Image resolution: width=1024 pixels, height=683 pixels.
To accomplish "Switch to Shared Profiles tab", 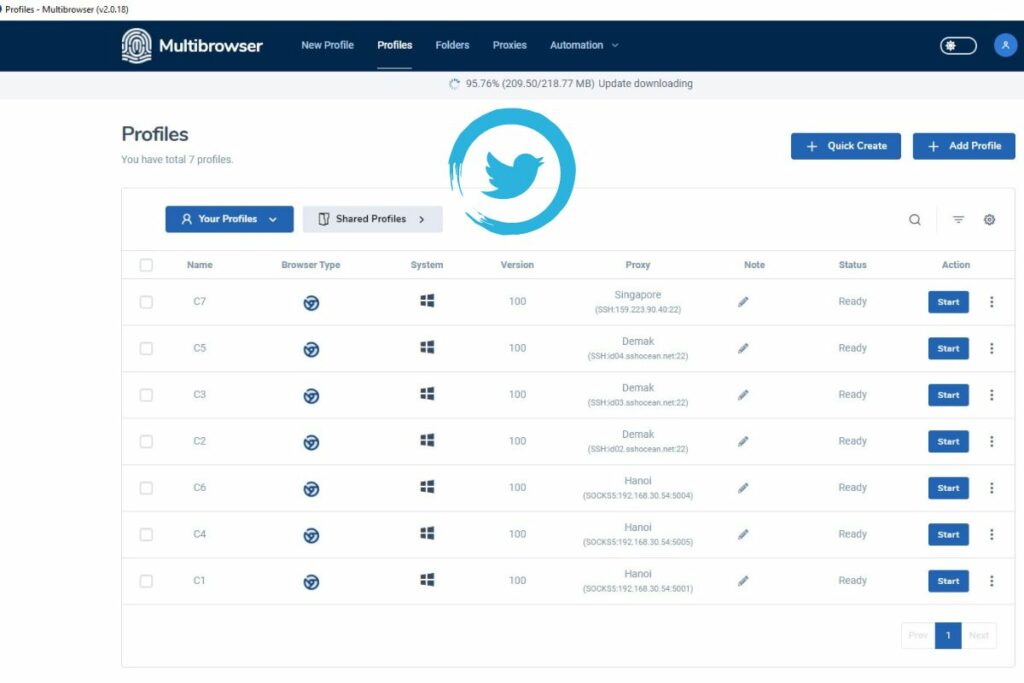I will (x=372, y=219).
